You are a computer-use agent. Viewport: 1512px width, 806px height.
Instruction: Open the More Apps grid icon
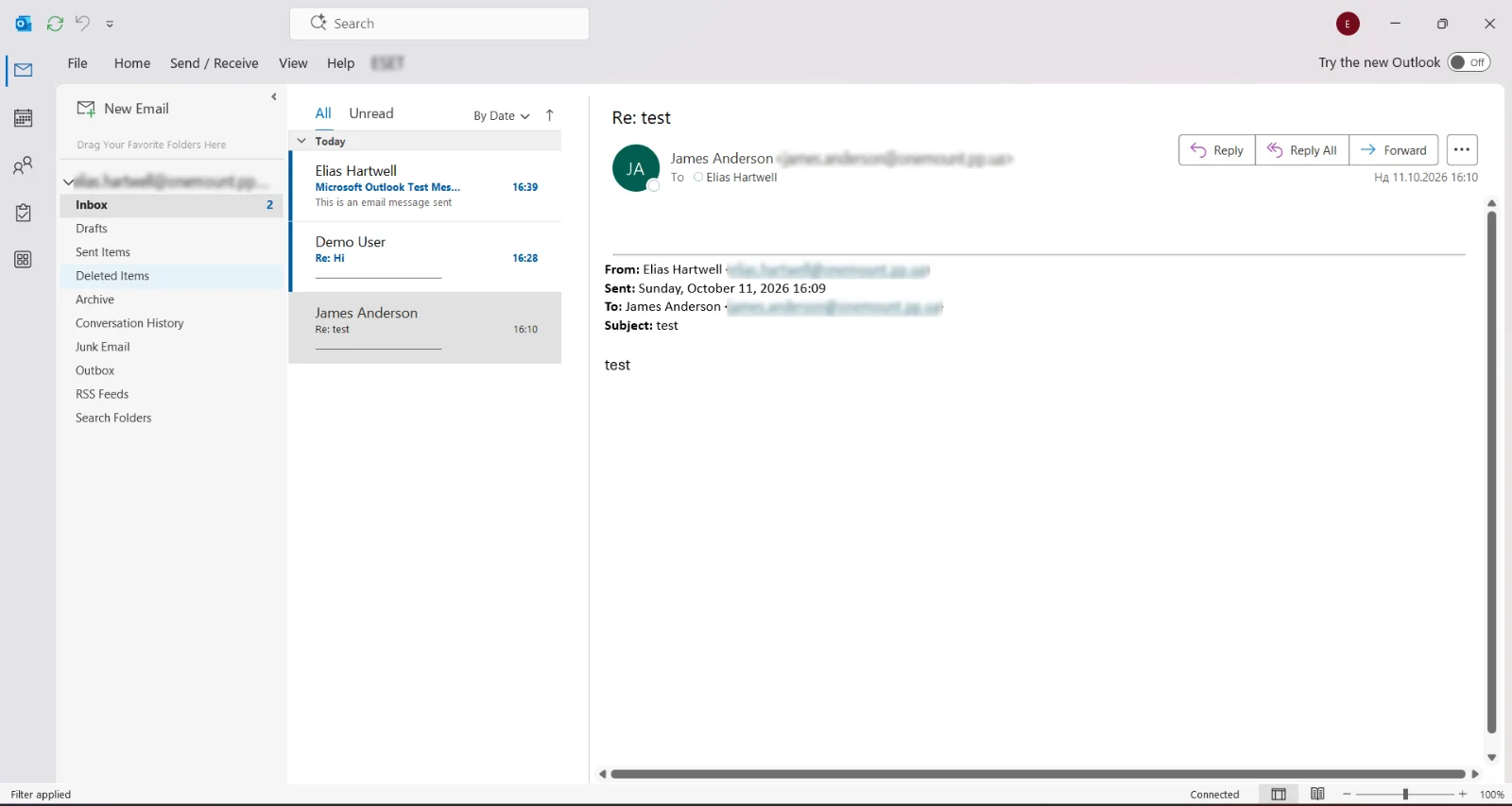pyautogui.click(x=24, y=260)
